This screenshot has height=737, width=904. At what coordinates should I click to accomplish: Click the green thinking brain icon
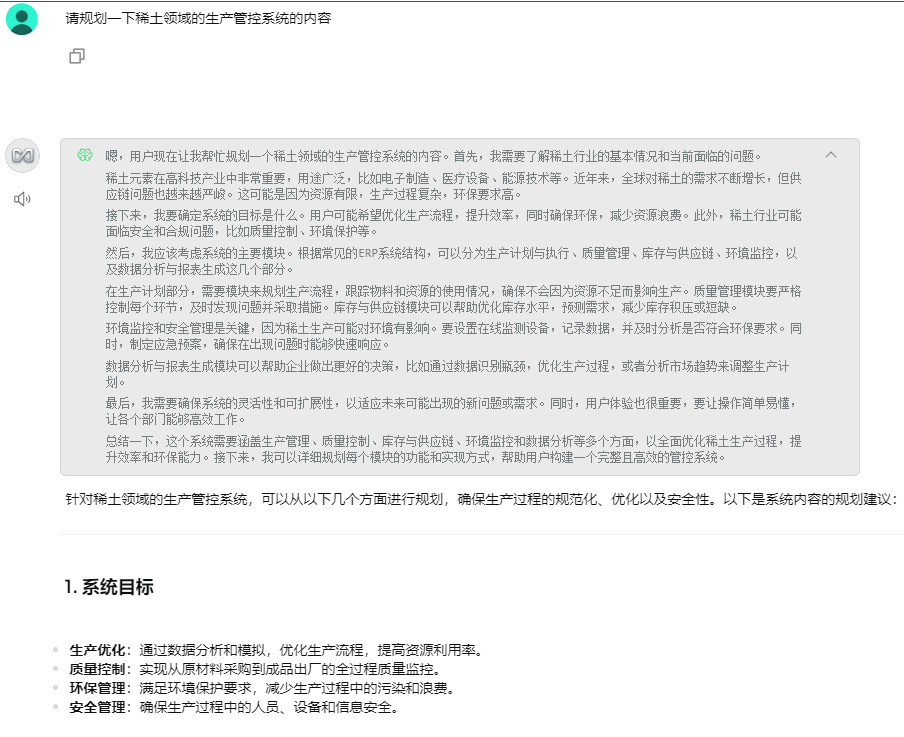click(x=85, y=155)
